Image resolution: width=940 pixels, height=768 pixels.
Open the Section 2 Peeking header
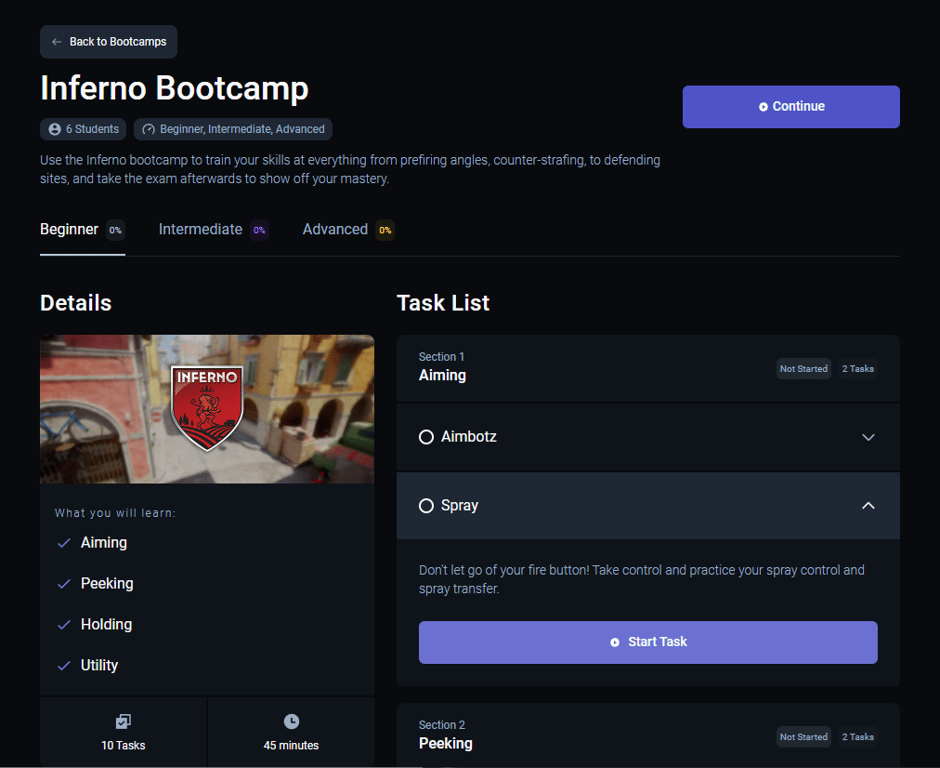[x=648, y=735]
